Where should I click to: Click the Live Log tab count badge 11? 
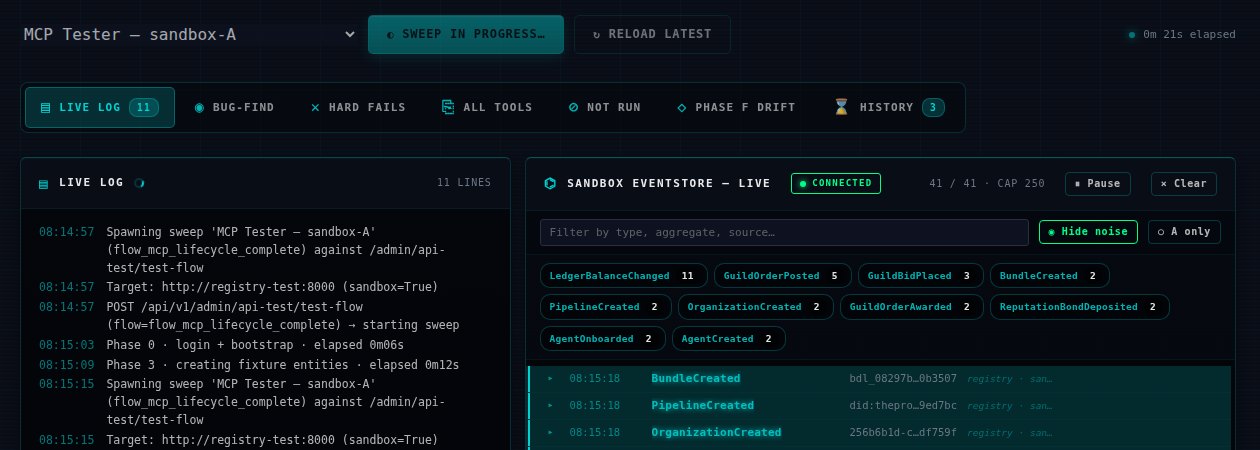click(x=144, y=107)
